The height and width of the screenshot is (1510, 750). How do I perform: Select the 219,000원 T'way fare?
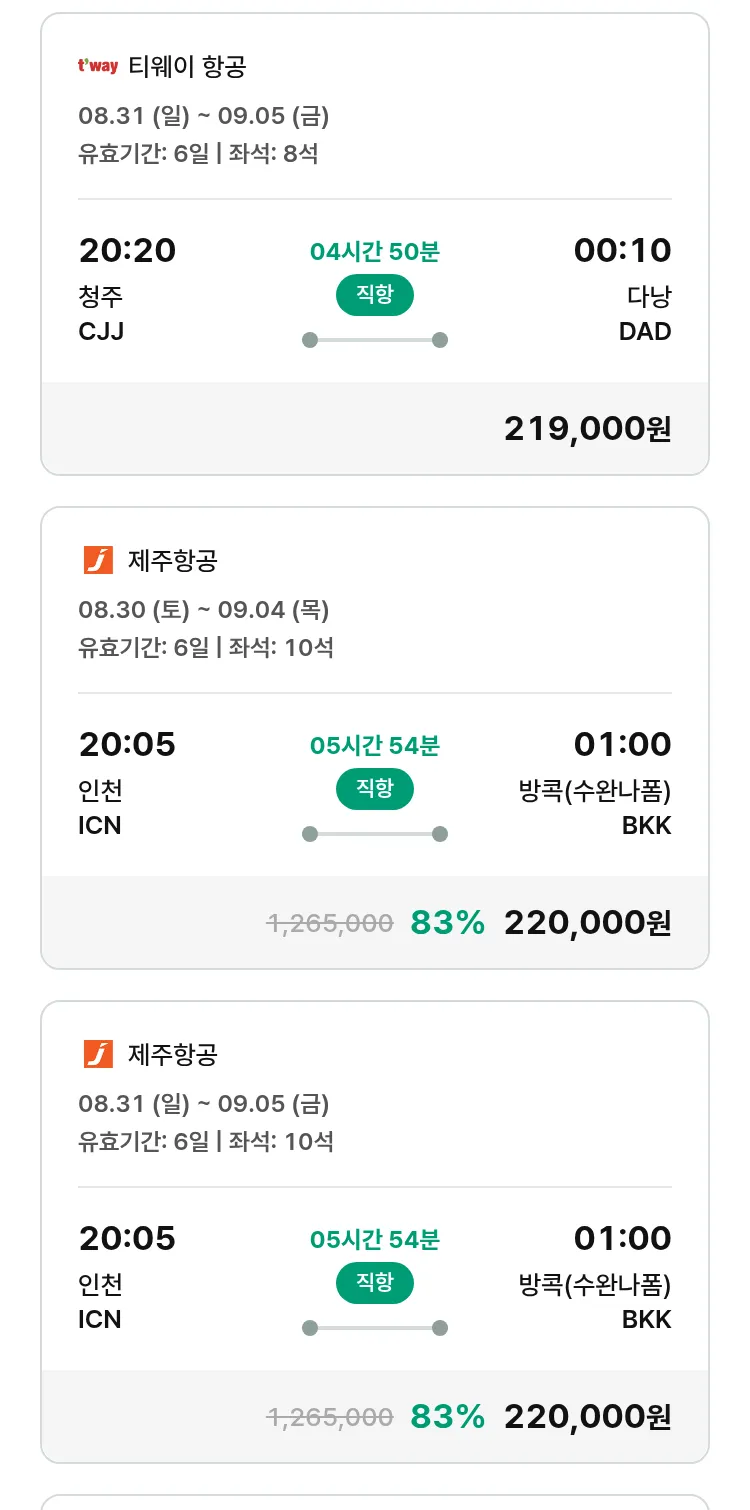(587, 429)
